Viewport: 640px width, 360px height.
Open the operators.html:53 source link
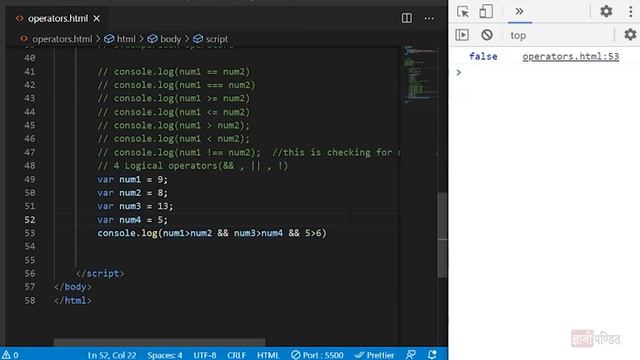(571, 56)
